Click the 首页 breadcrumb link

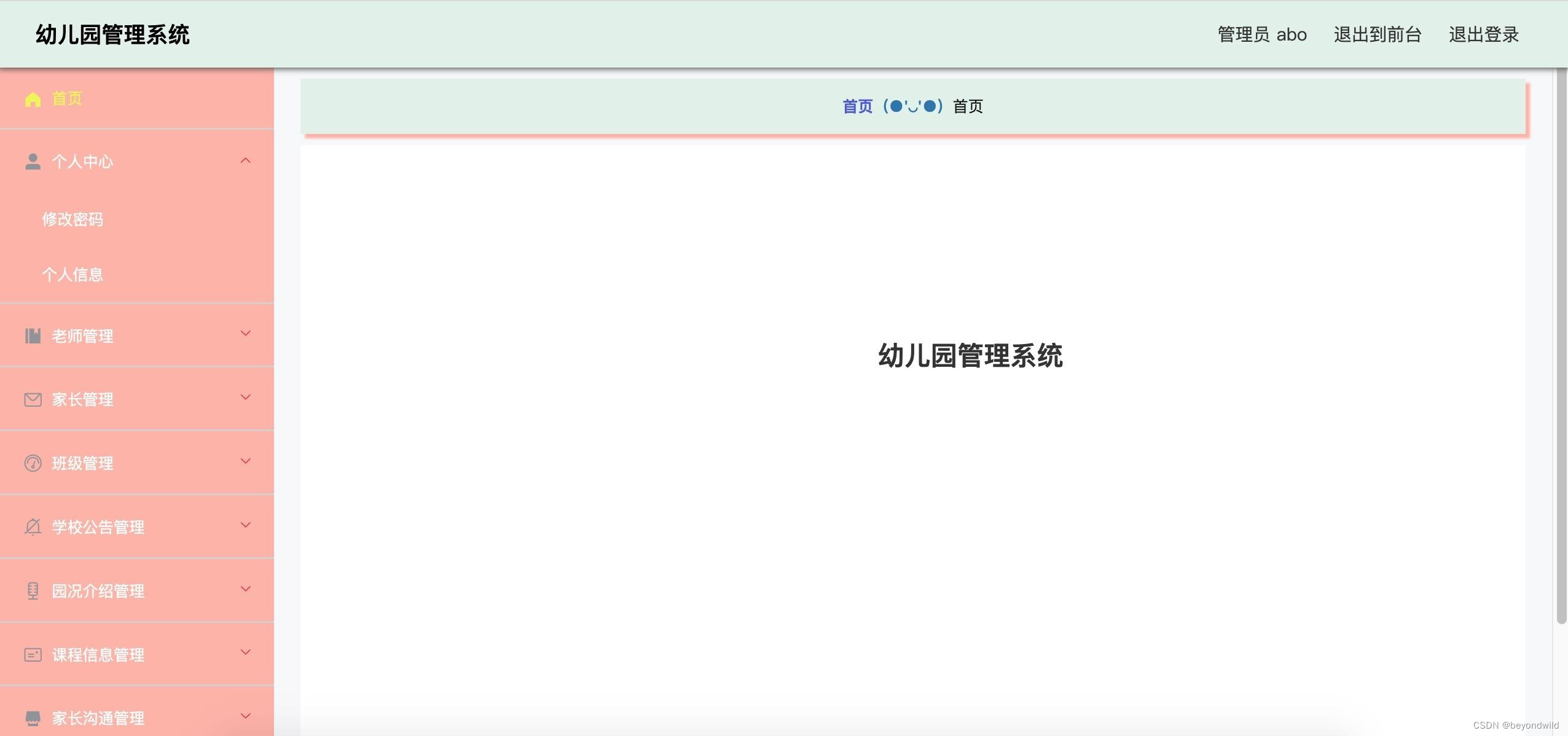(x=857, y=106)
